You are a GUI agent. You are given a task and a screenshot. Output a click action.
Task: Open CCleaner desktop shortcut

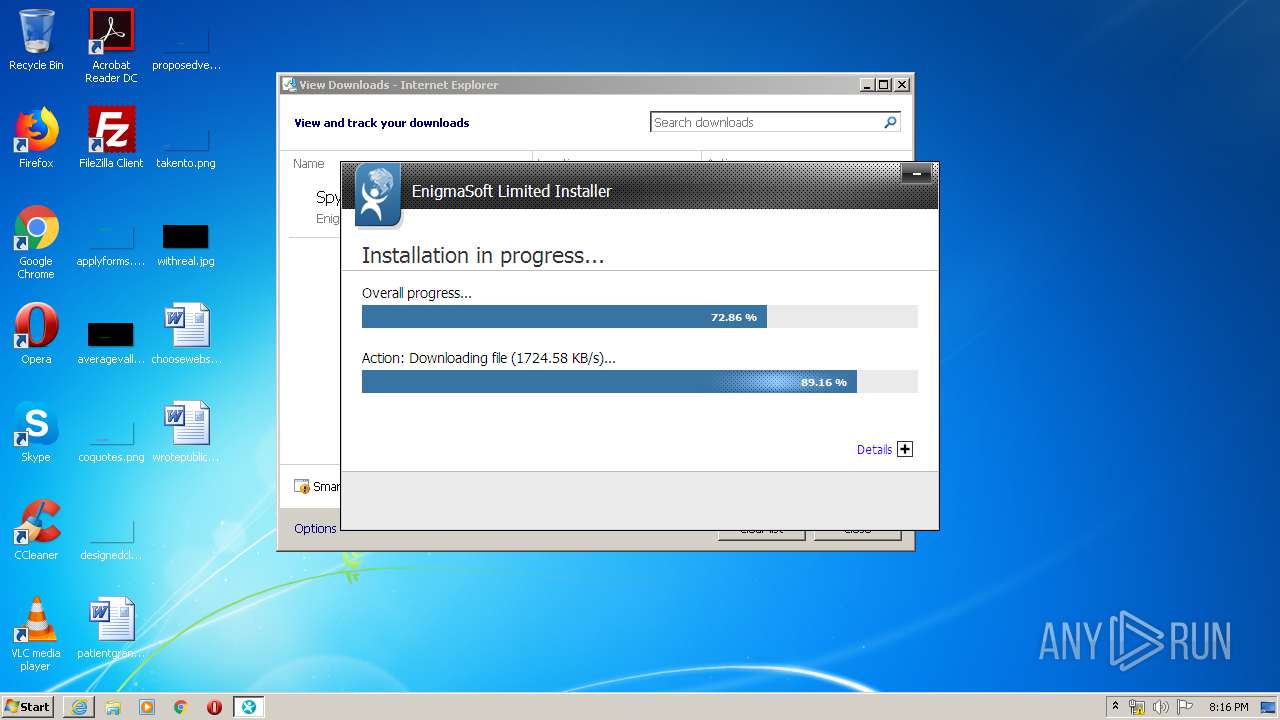36,530
